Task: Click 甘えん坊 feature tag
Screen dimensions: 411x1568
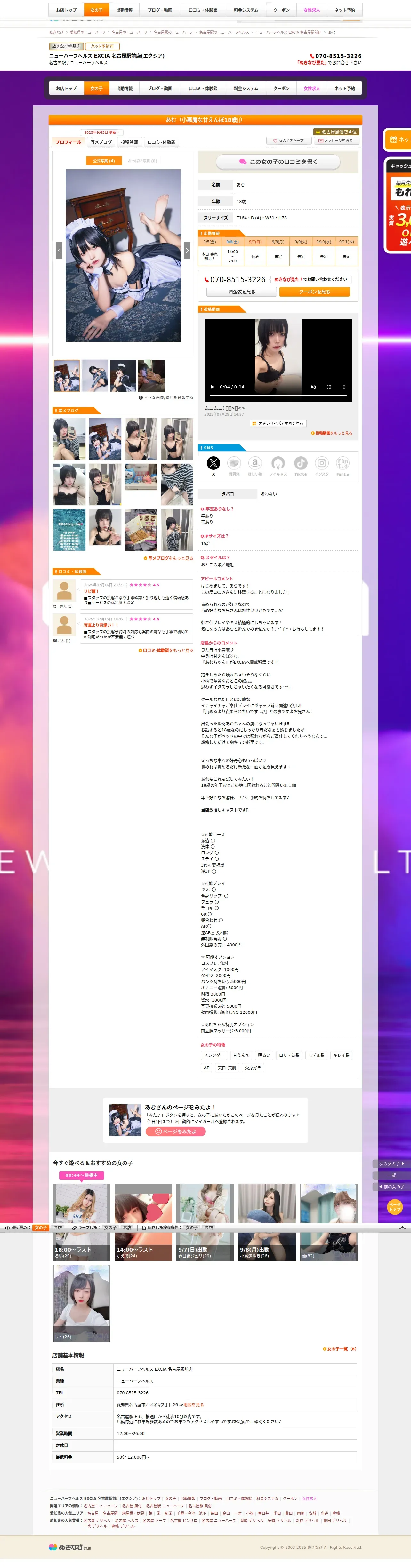Action: click(241, 1055)
